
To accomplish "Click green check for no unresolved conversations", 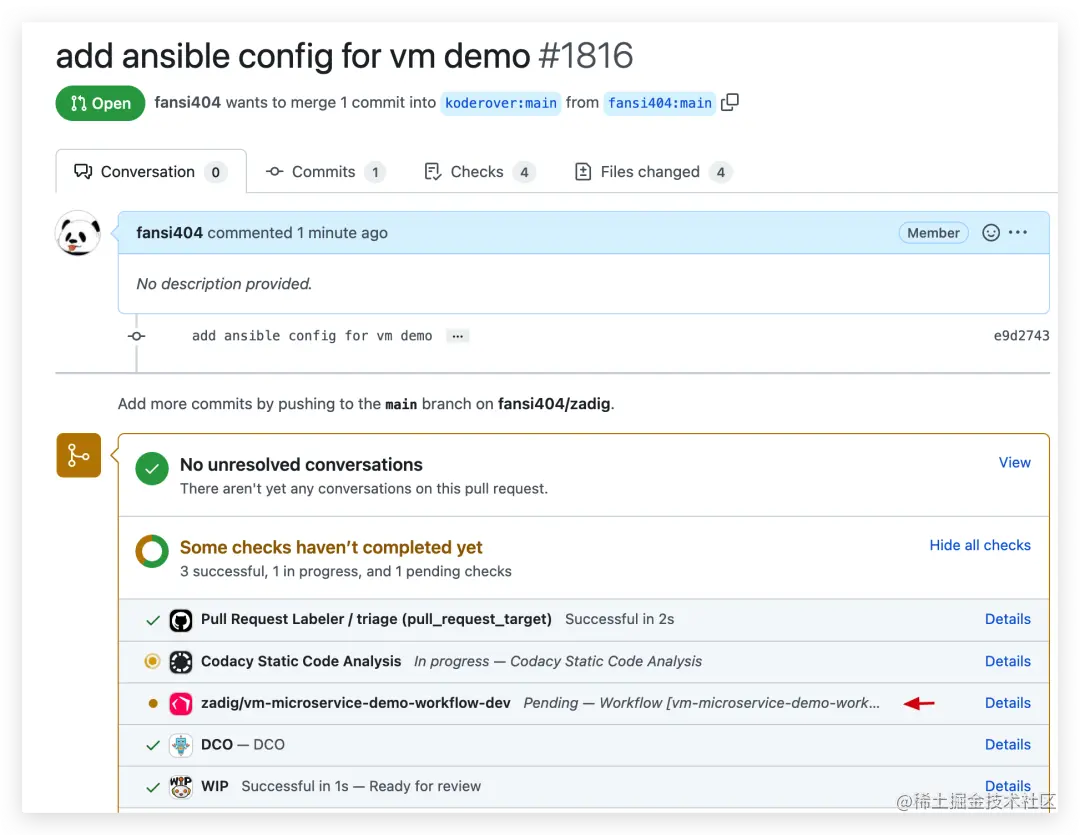I will click(x=152, y=468).
